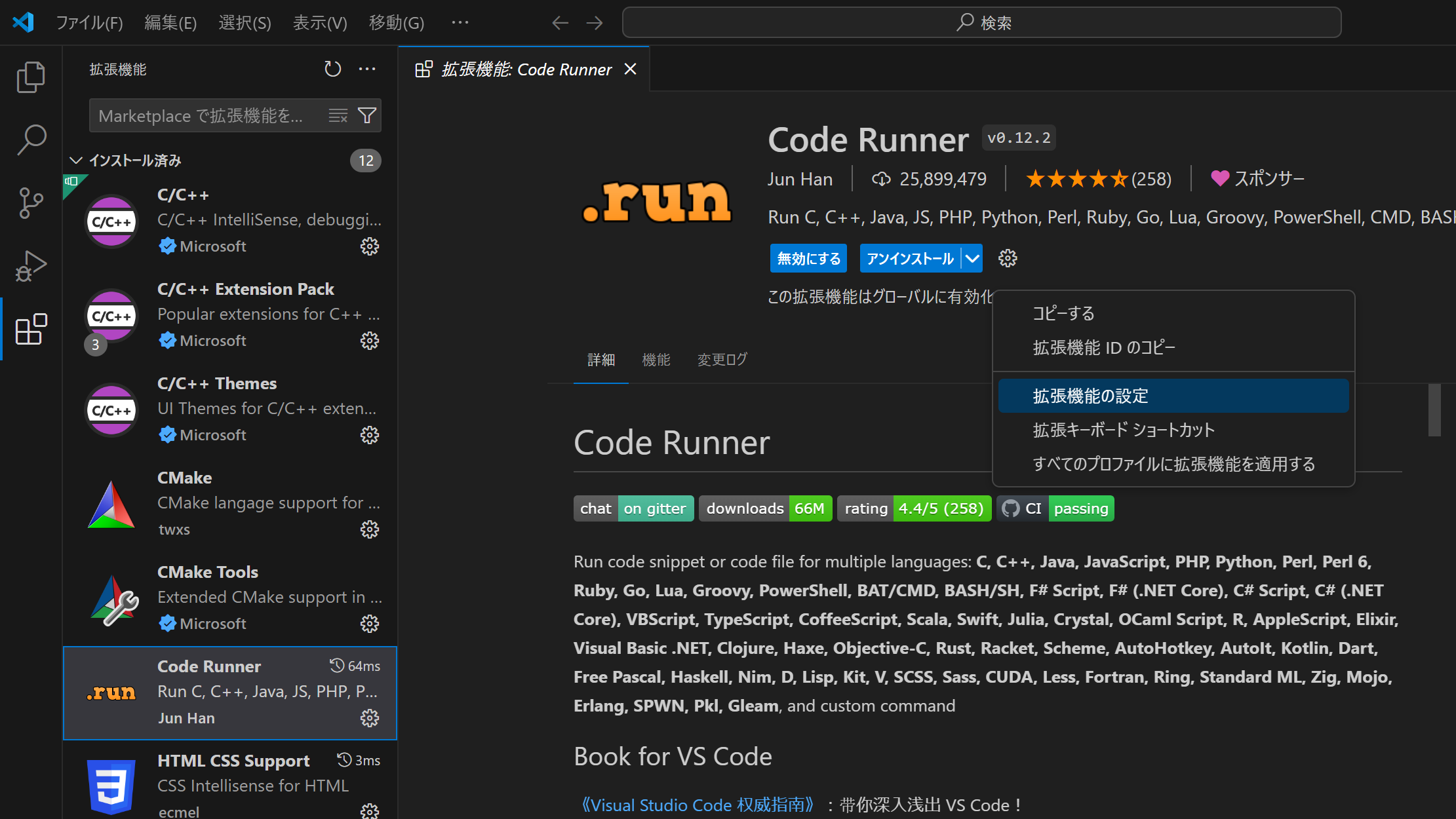Choose Copy Extension ID menu entry

[x=1173, y=347]
